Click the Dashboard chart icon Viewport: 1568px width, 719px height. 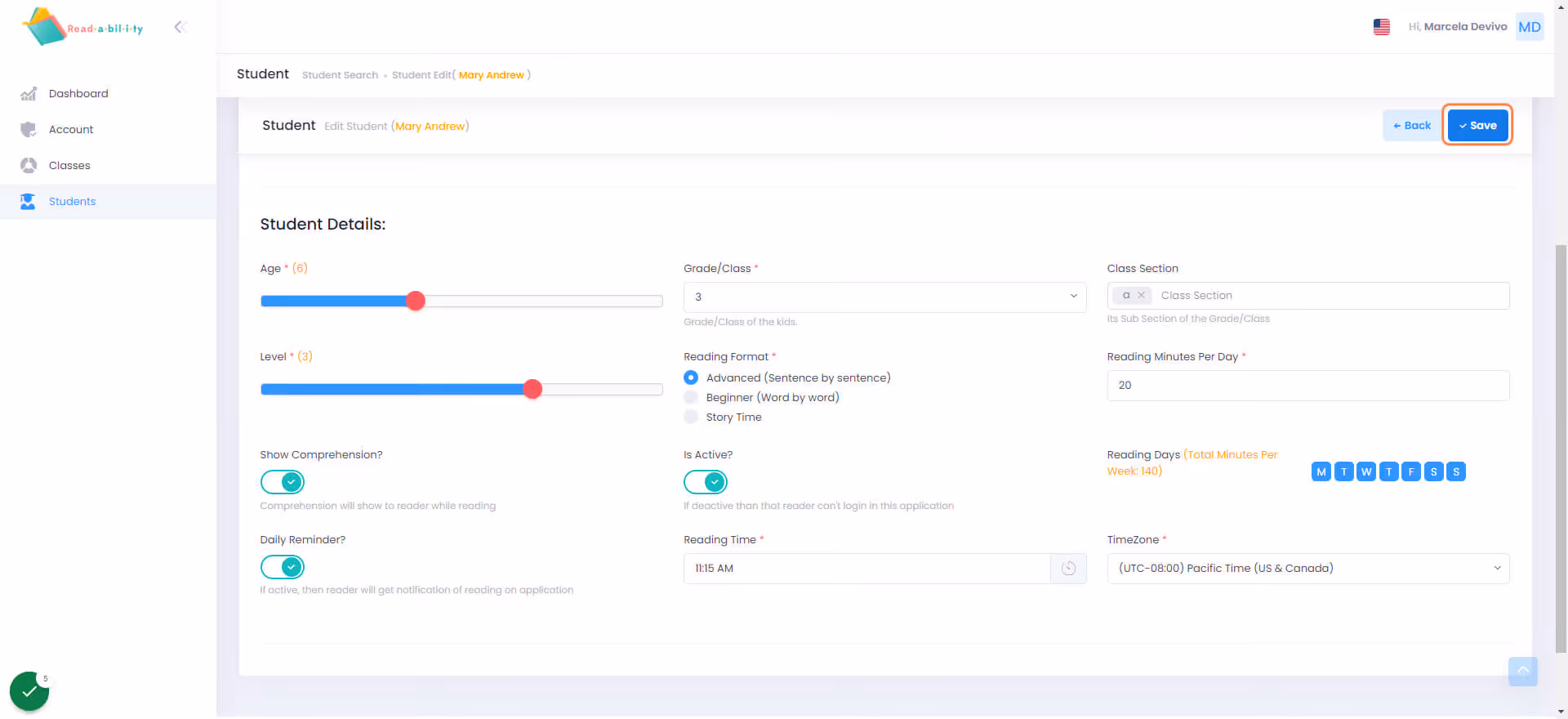pyautogui.click(x=29, y=93)
